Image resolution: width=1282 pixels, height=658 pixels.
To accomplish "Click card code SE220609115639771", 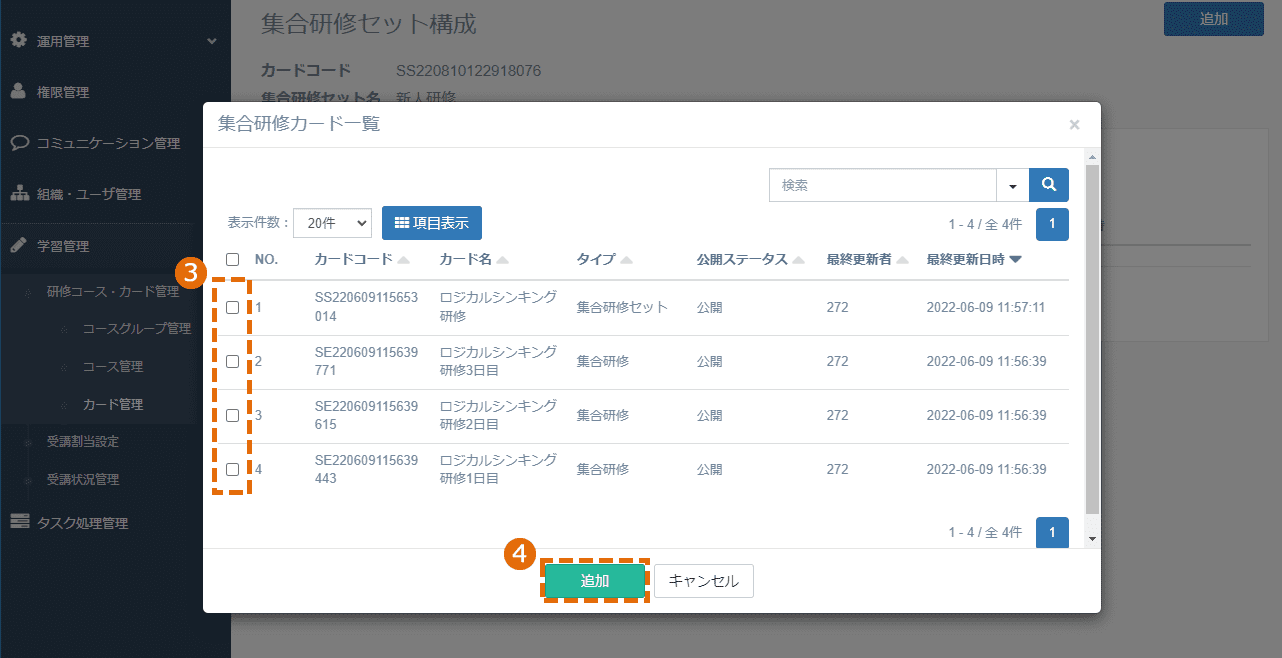I will [366, 361].
